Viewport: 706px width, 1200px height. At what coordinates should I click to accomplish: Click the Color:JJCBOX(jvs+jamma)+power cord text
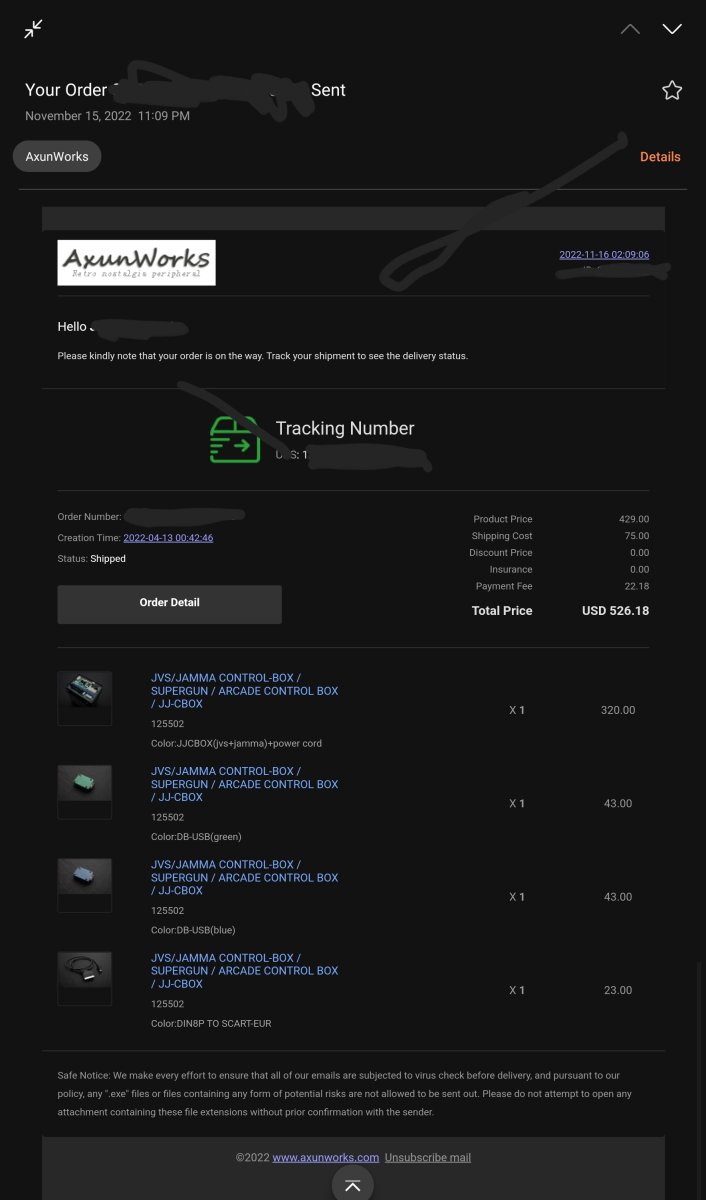[x=236, y=743]
